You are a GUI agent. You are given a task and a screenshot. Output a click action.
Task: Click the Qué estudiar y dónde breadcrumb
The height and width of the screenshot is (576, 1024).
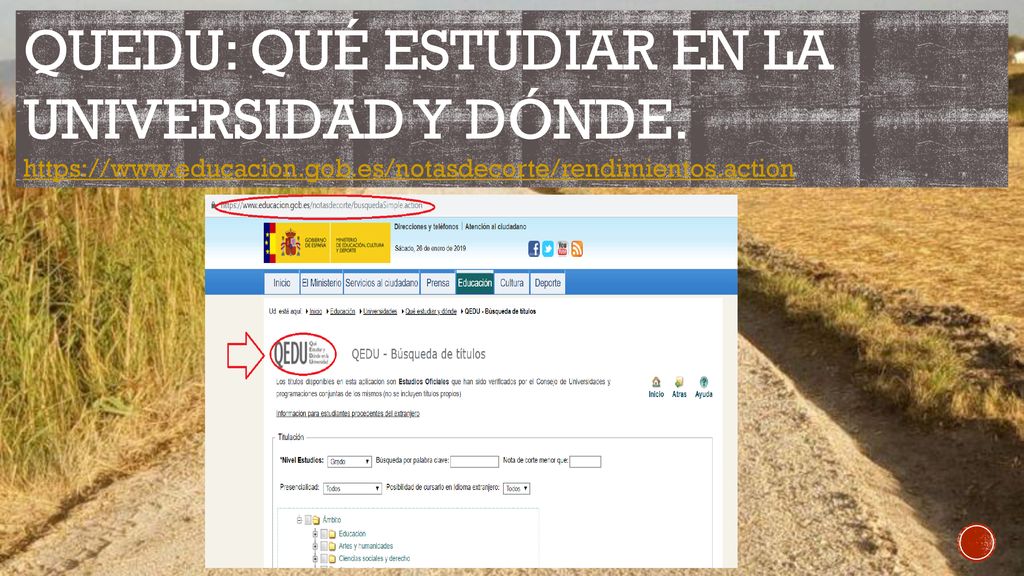[431, 312]
